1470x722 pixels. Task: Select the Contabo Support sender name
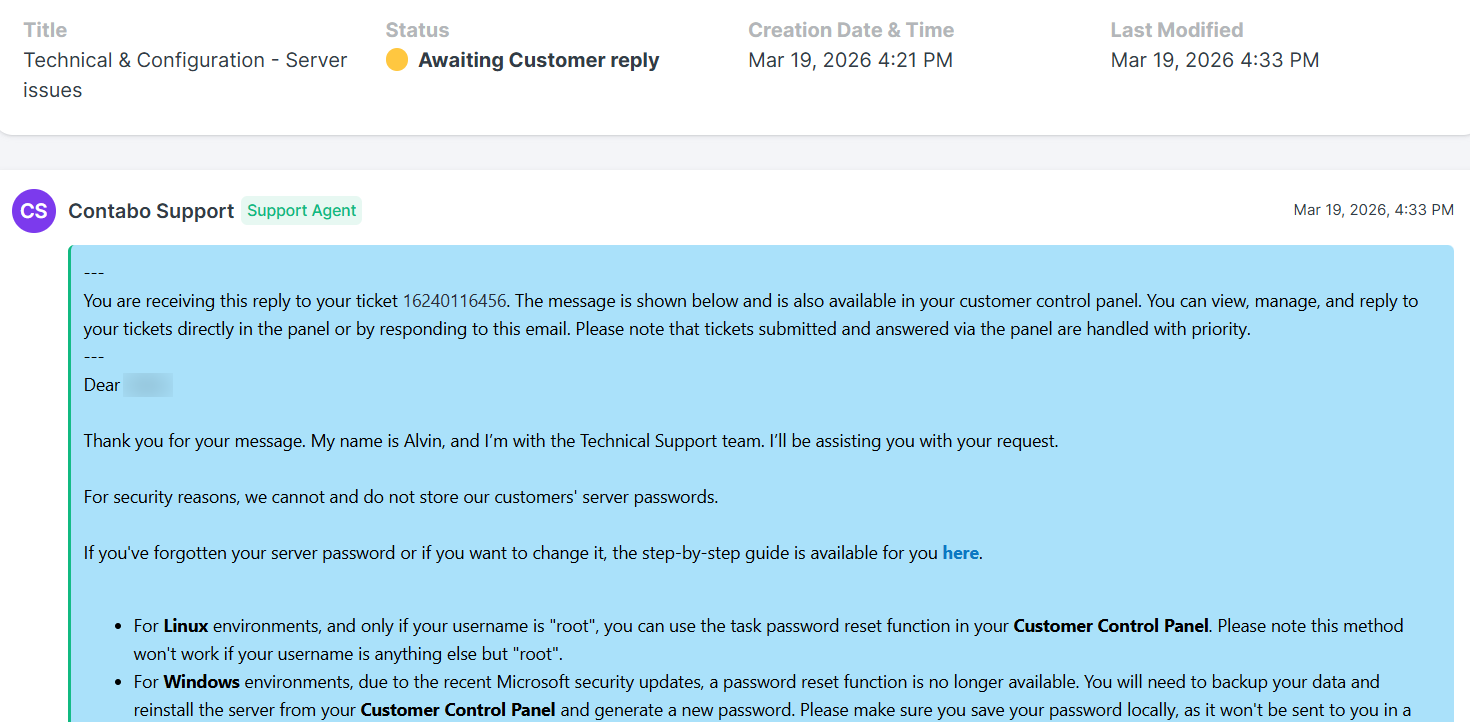point(151,210)
